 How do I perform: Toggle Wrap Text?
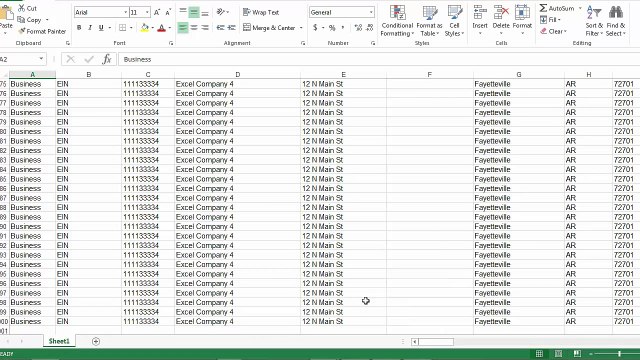(261, 12)
